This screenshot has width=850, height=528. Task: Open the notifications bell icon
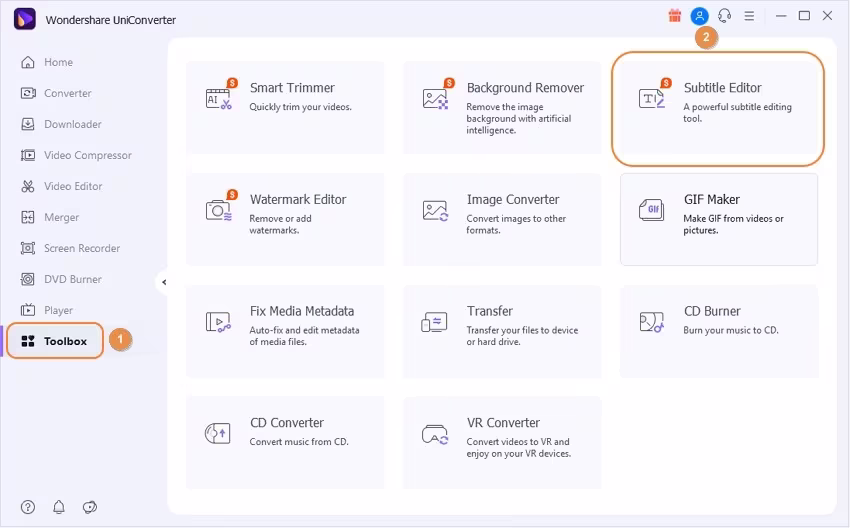click(x=59, y=506)
